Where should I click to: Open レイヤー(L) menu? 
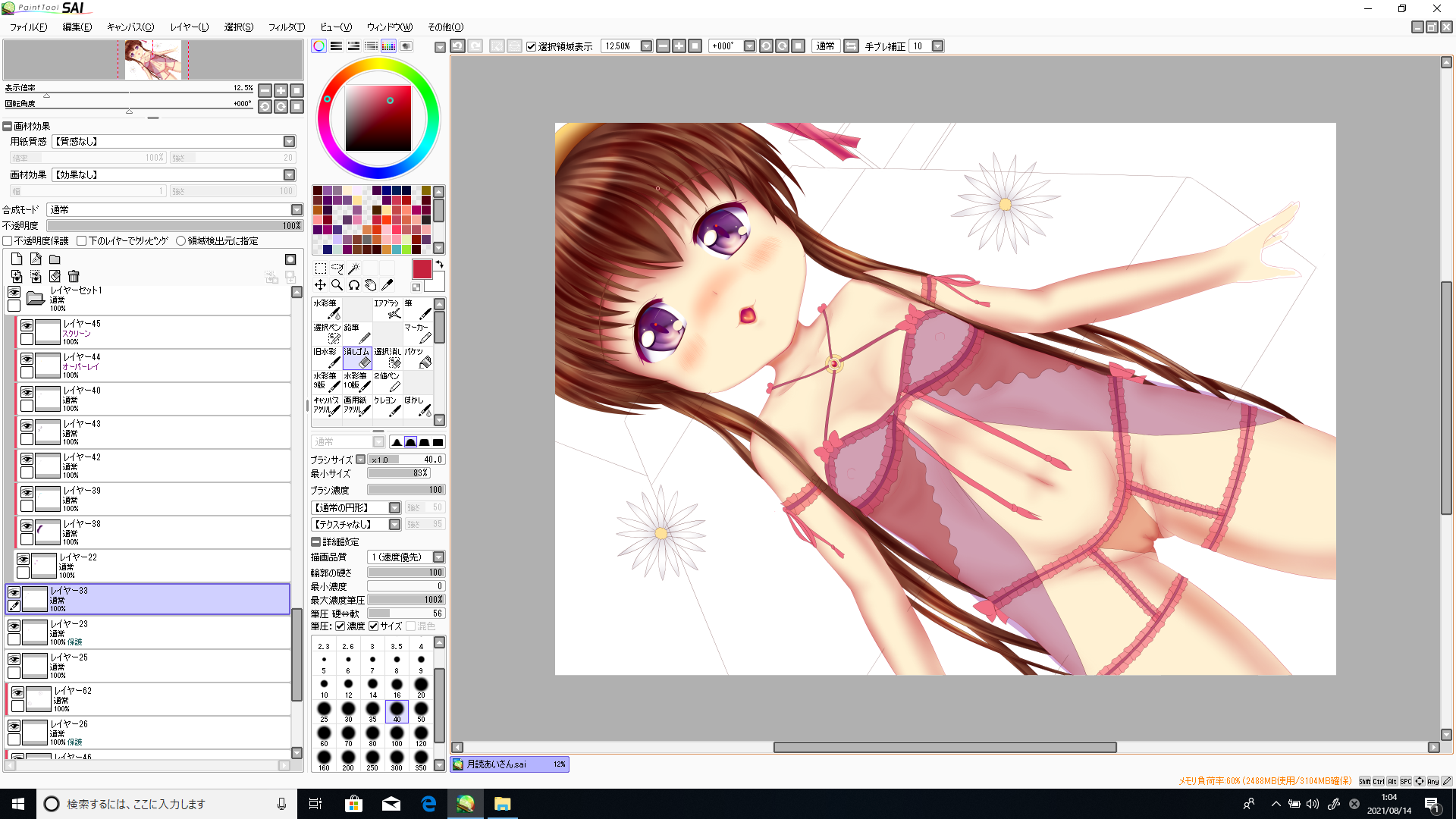click(x=189, y=27)
